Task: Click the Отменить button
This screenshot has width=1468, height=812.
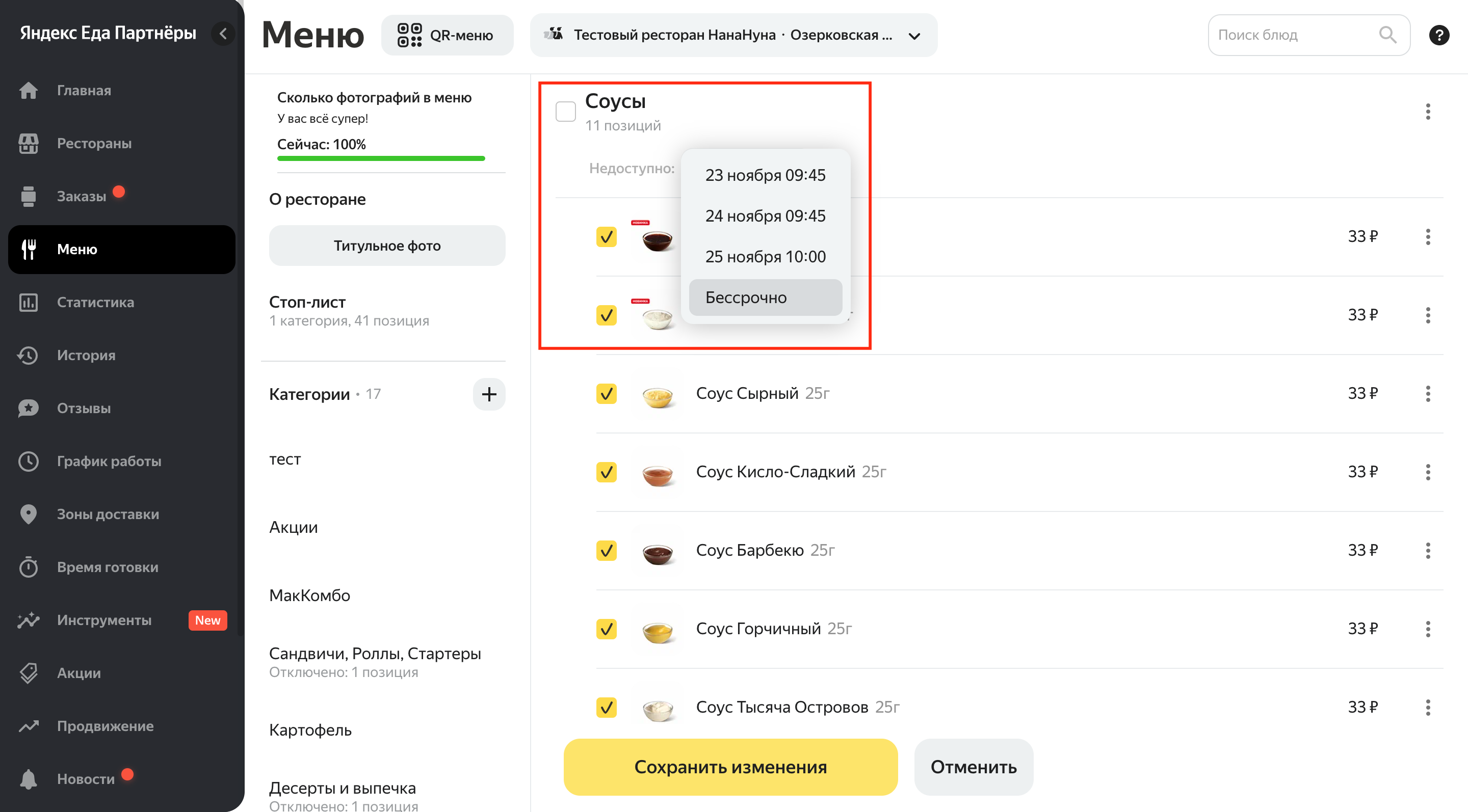Action: point(974,767)
